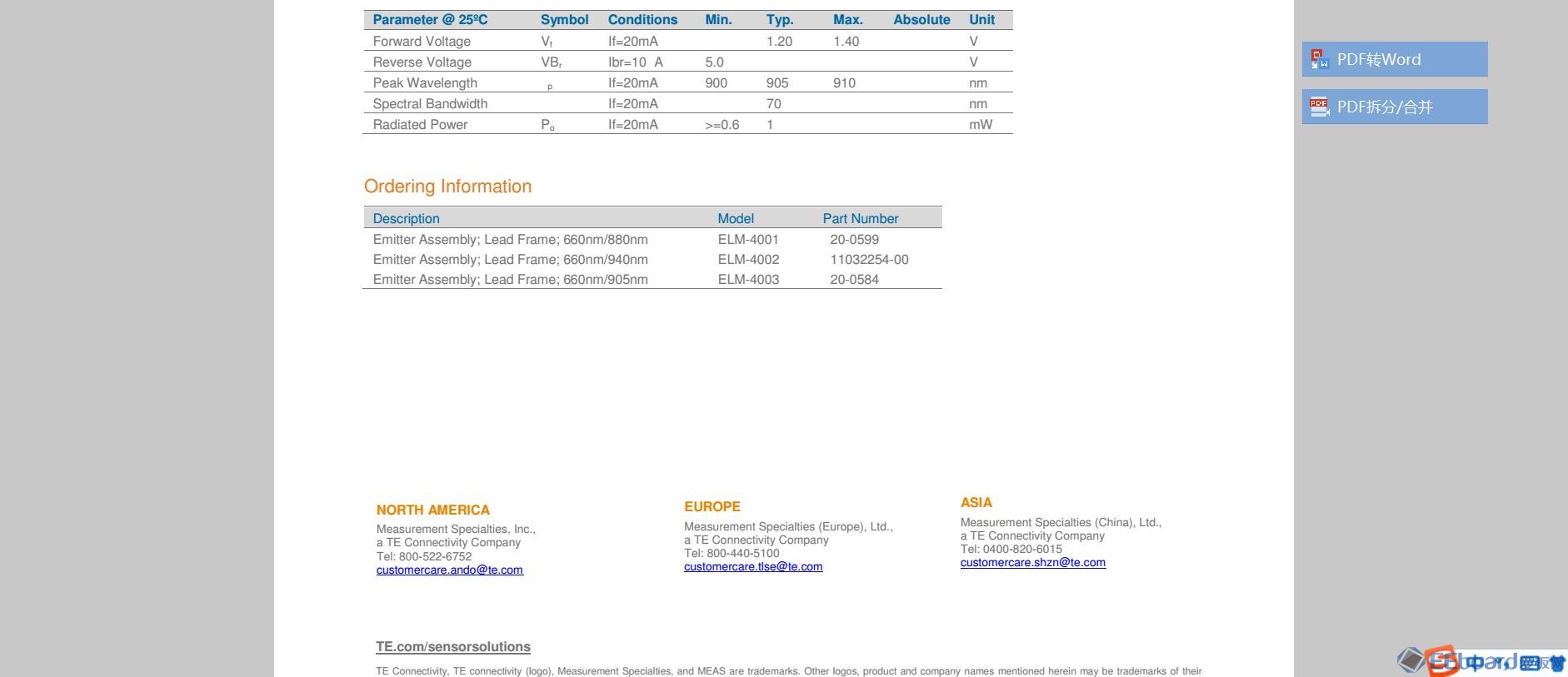Viewport: 1568px width, 677px height.
Task: Click the EUROPE region heading
Action: 712,507
